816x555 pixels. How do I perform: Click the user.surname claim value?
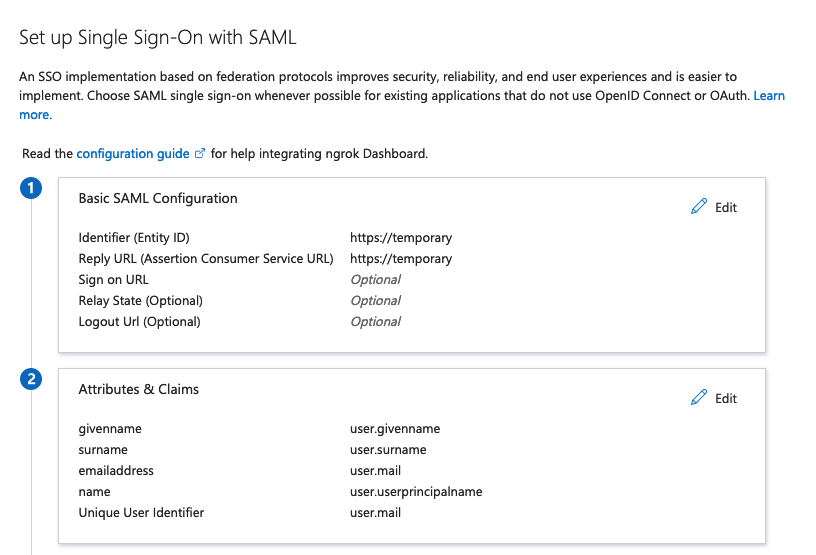point(388,450)
